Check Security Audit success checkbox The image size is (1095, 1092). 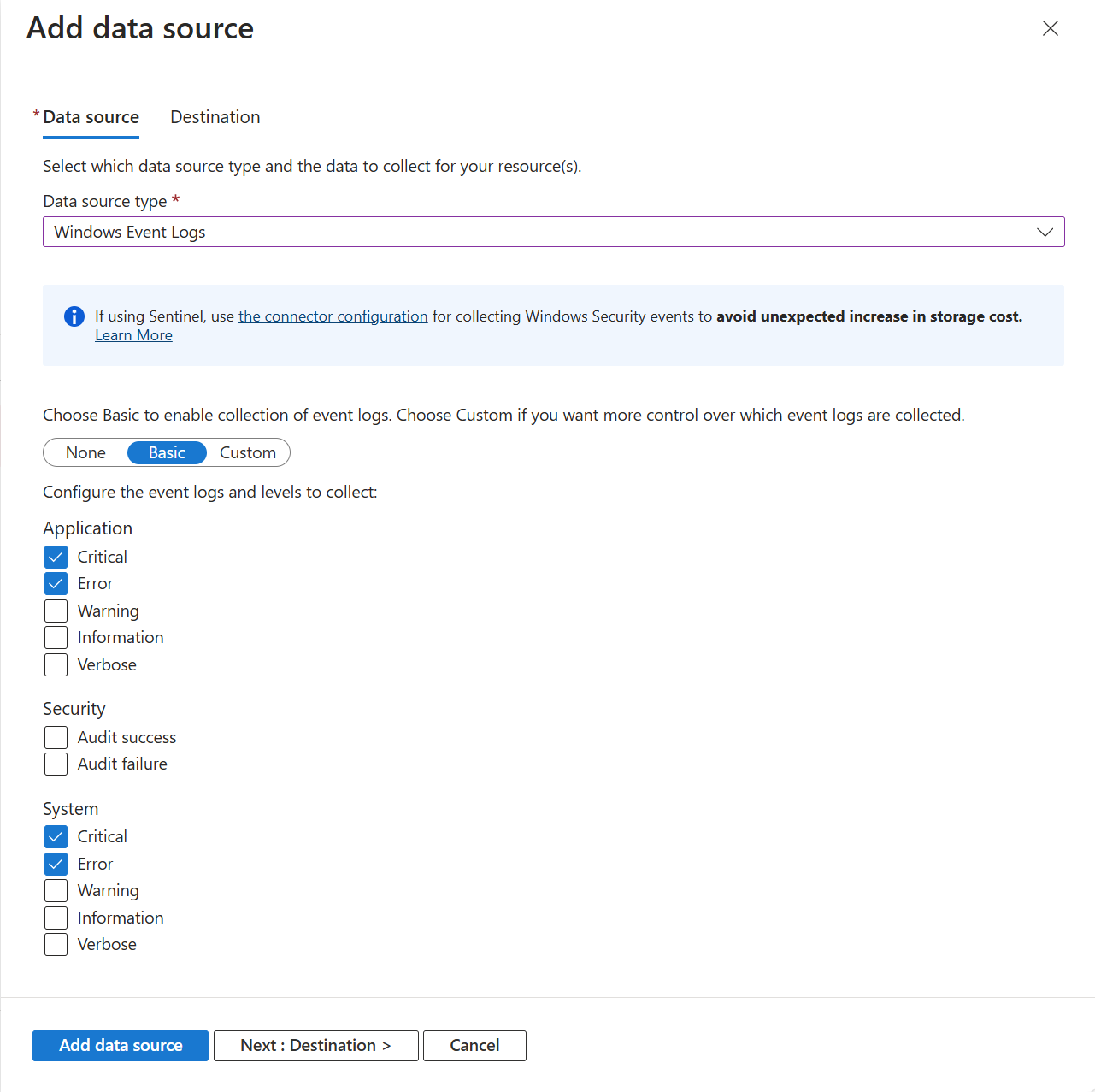point(56,737)
